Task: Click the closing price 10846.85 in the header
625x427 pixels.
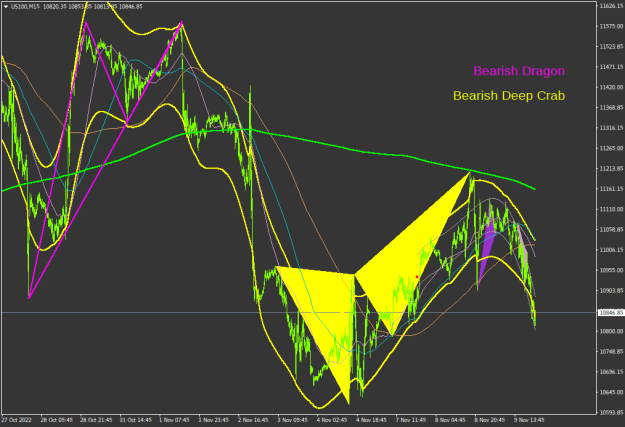Action: tap(130, 6)
